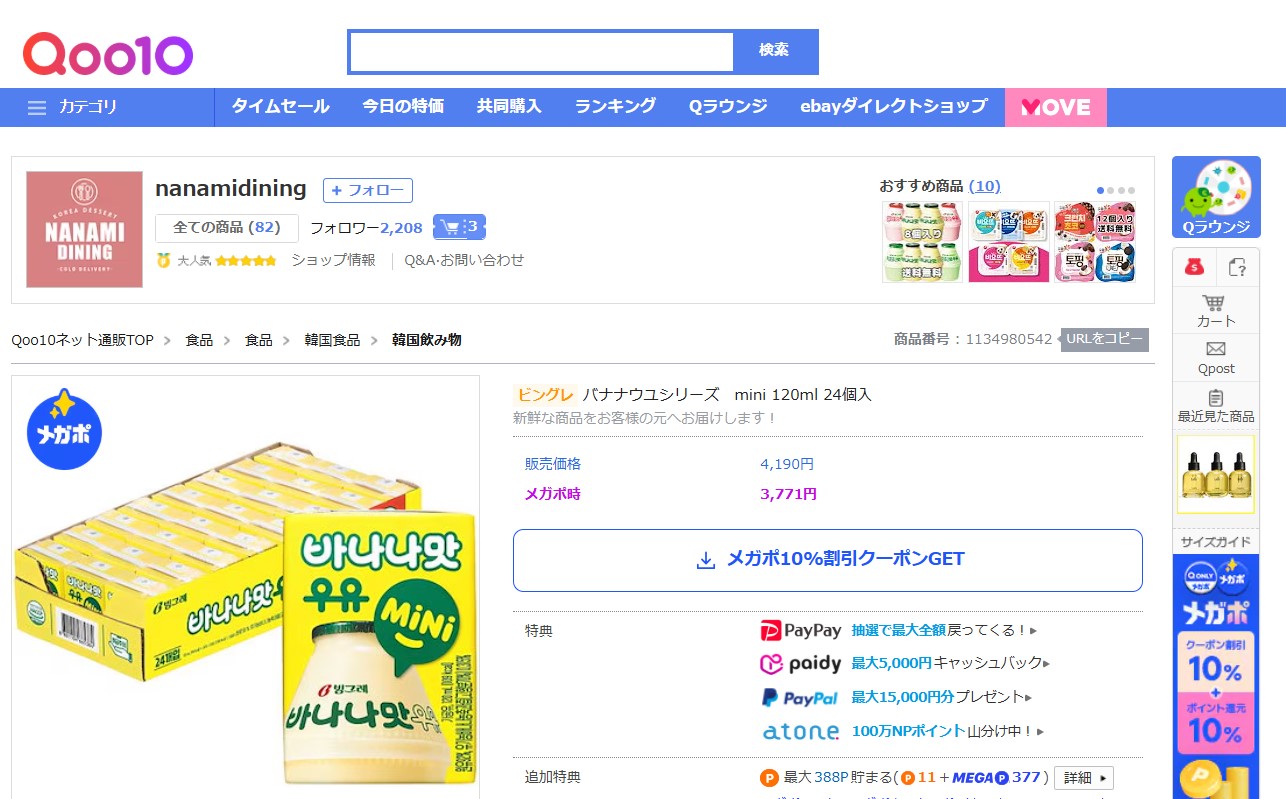1286x799 pixels.
Task: Click the atone logo
Action: click(801, 731)
